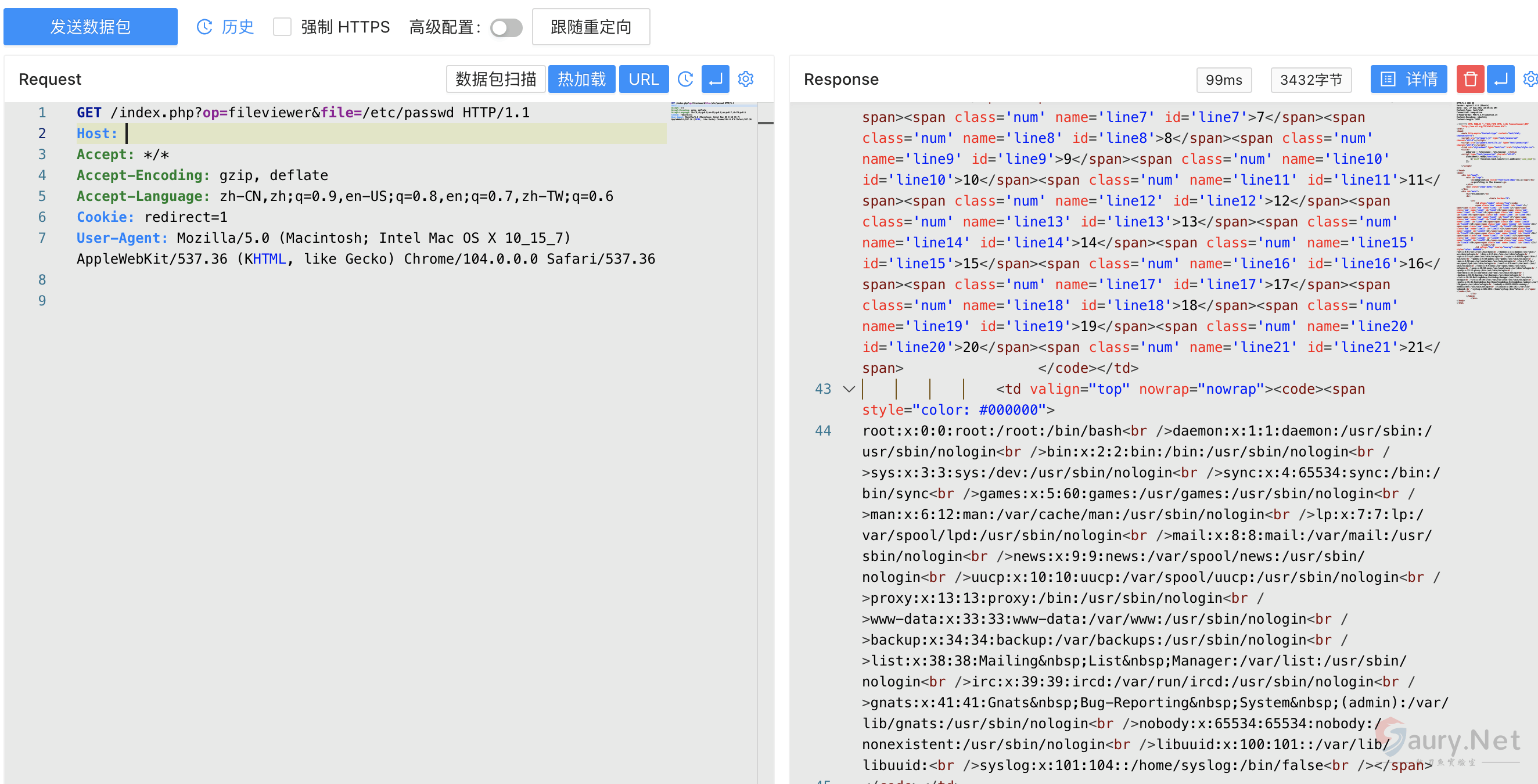This screenshot has height=784, width=1538.
Task: Click the Request editor minimap thumbnail
Action: [x=712, y=112]
